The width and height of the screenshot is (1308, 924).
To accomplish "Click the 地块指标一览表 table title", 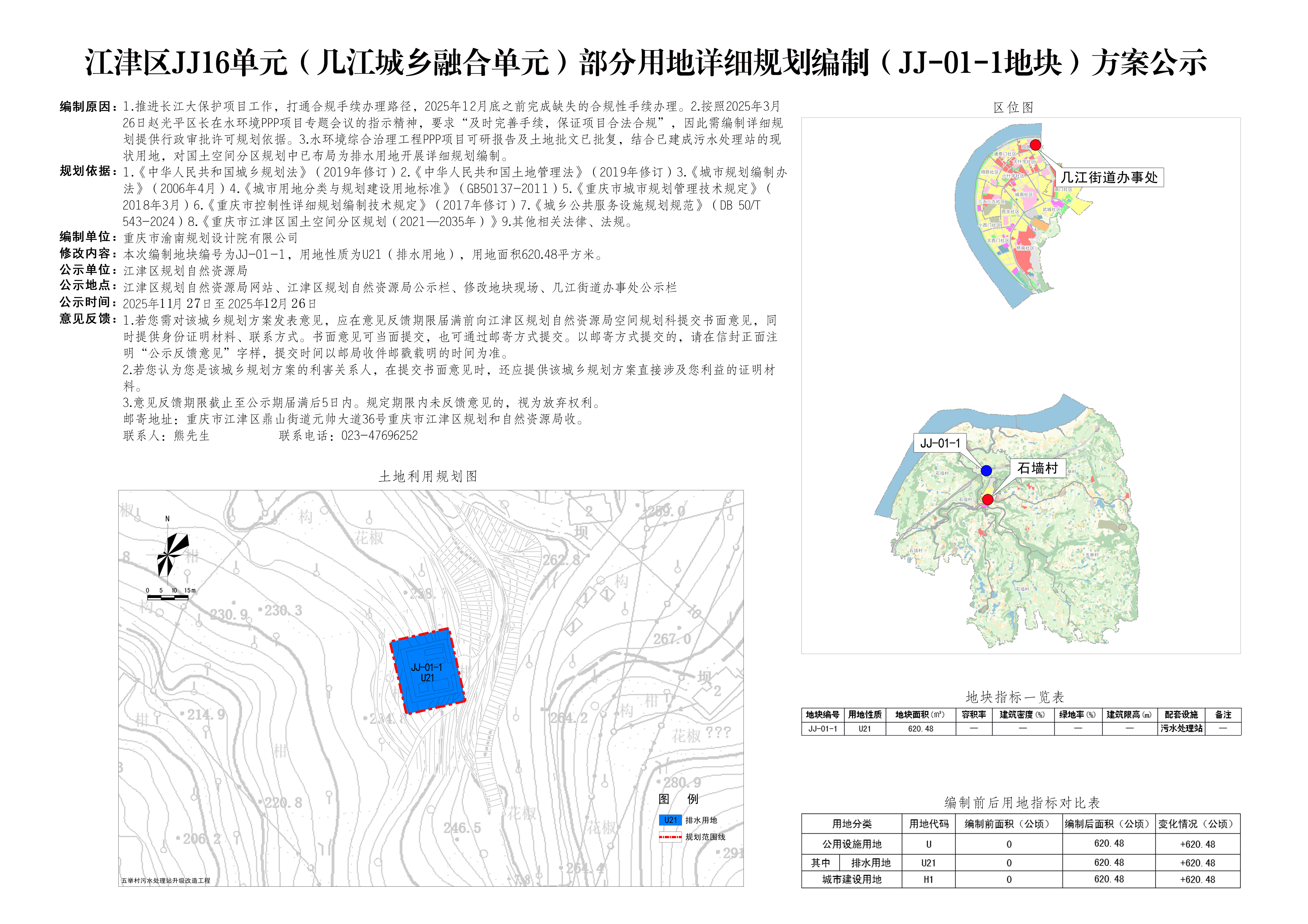I will 1015,697.
